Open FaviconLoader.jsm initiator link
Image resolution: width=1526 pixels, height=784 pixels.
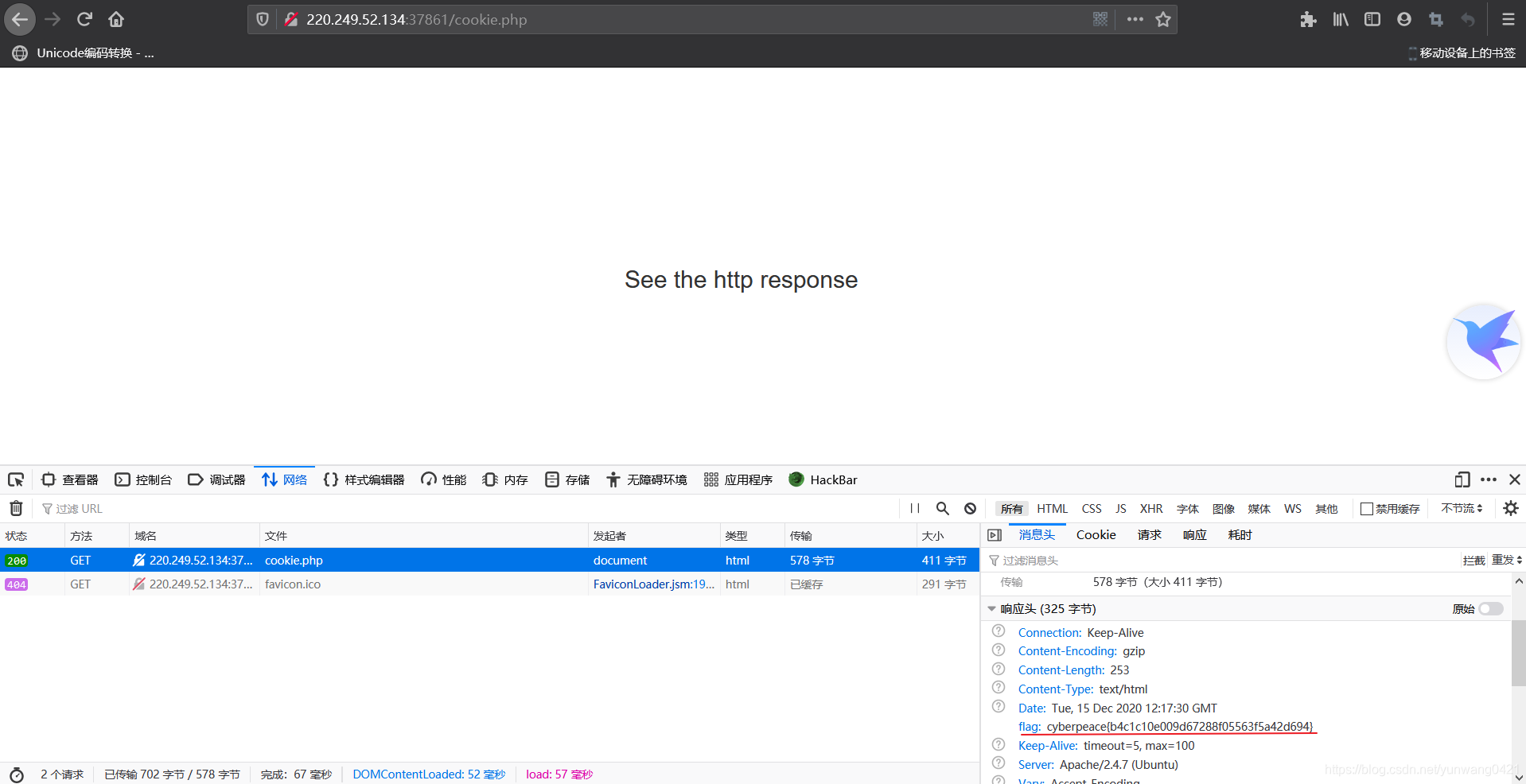tap(653, 584)
